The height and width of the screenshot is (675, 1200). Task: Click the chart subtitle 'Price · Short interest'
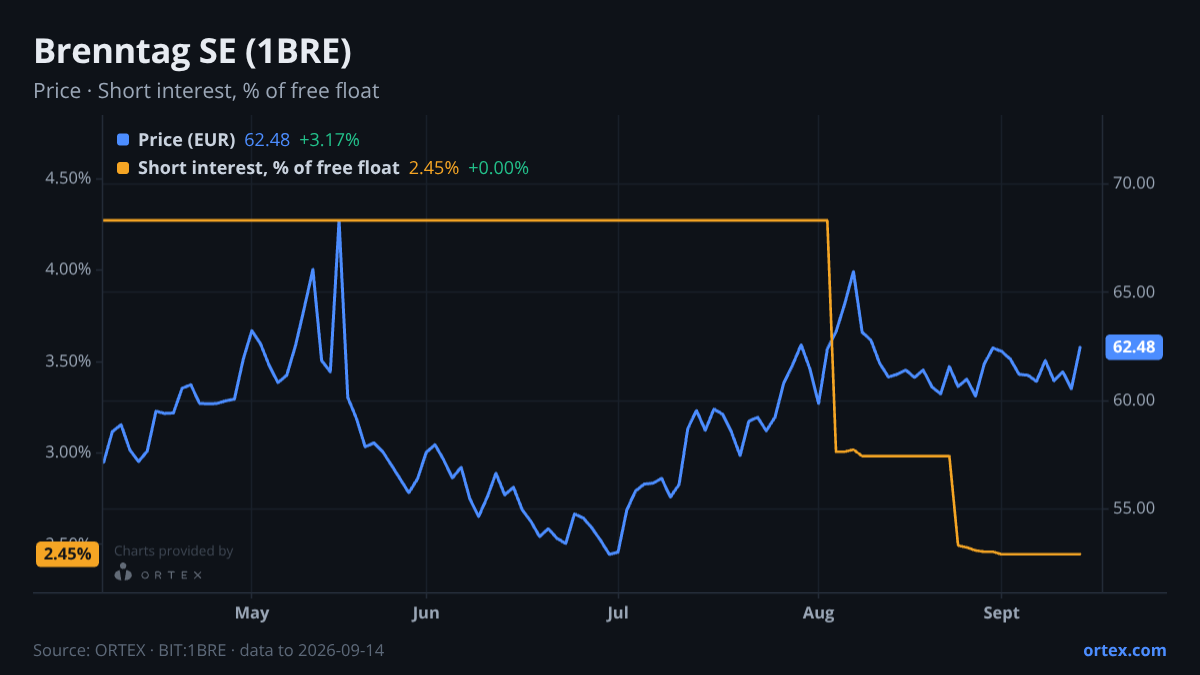click(206, 91)
